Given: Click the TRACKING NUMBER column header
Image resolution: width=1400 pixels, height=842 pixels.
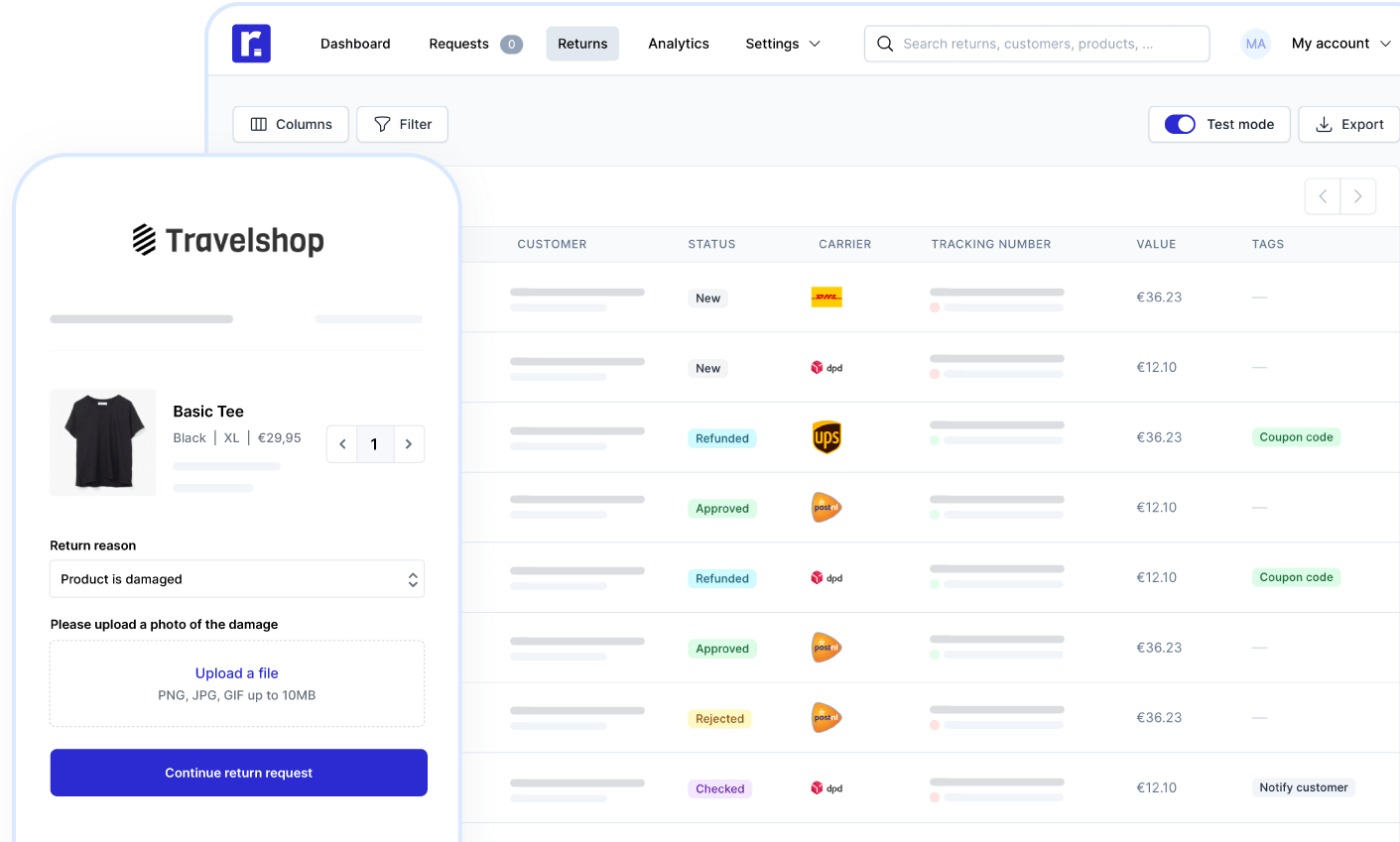Looking at the screenshot, I should coord(990,244).
